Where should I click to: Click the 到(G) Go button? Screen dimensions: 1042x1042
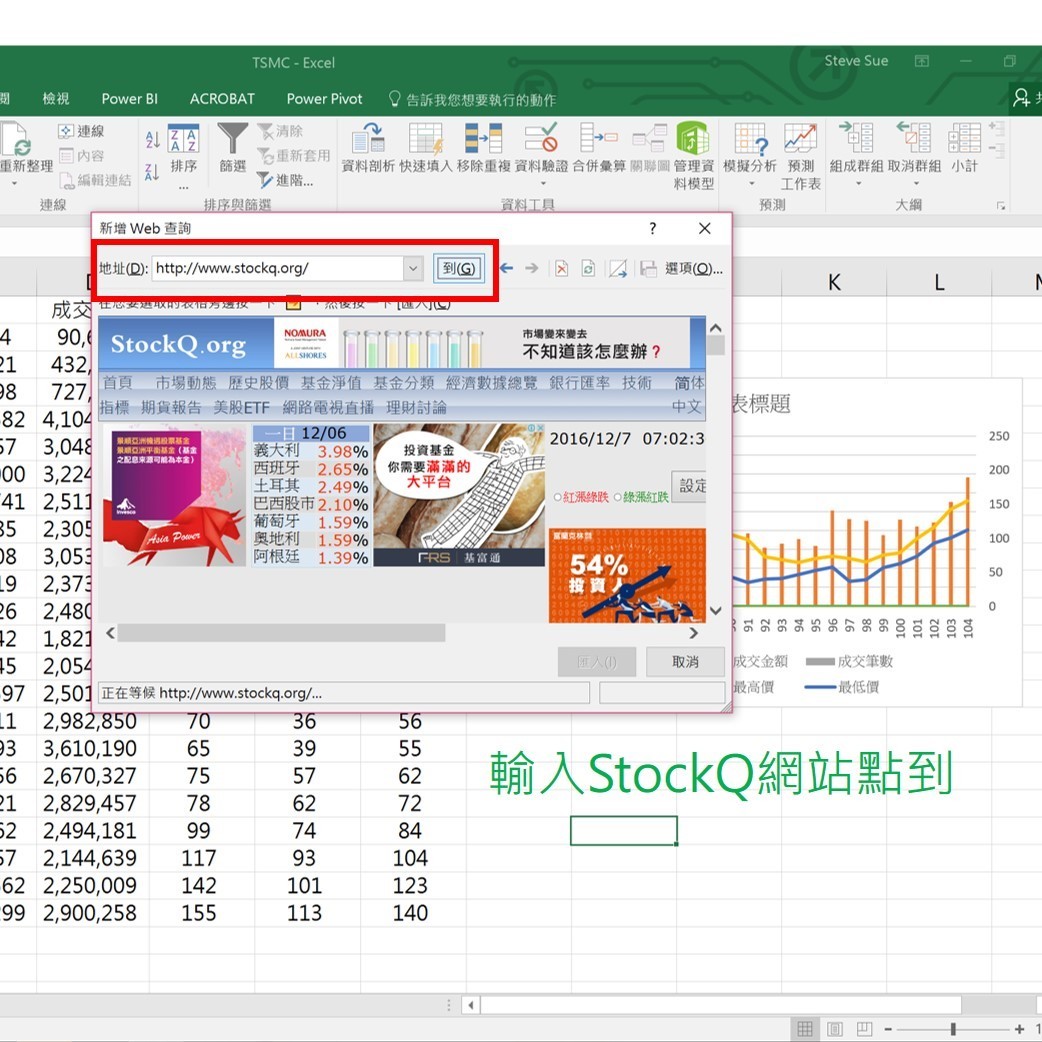[459, 268]
